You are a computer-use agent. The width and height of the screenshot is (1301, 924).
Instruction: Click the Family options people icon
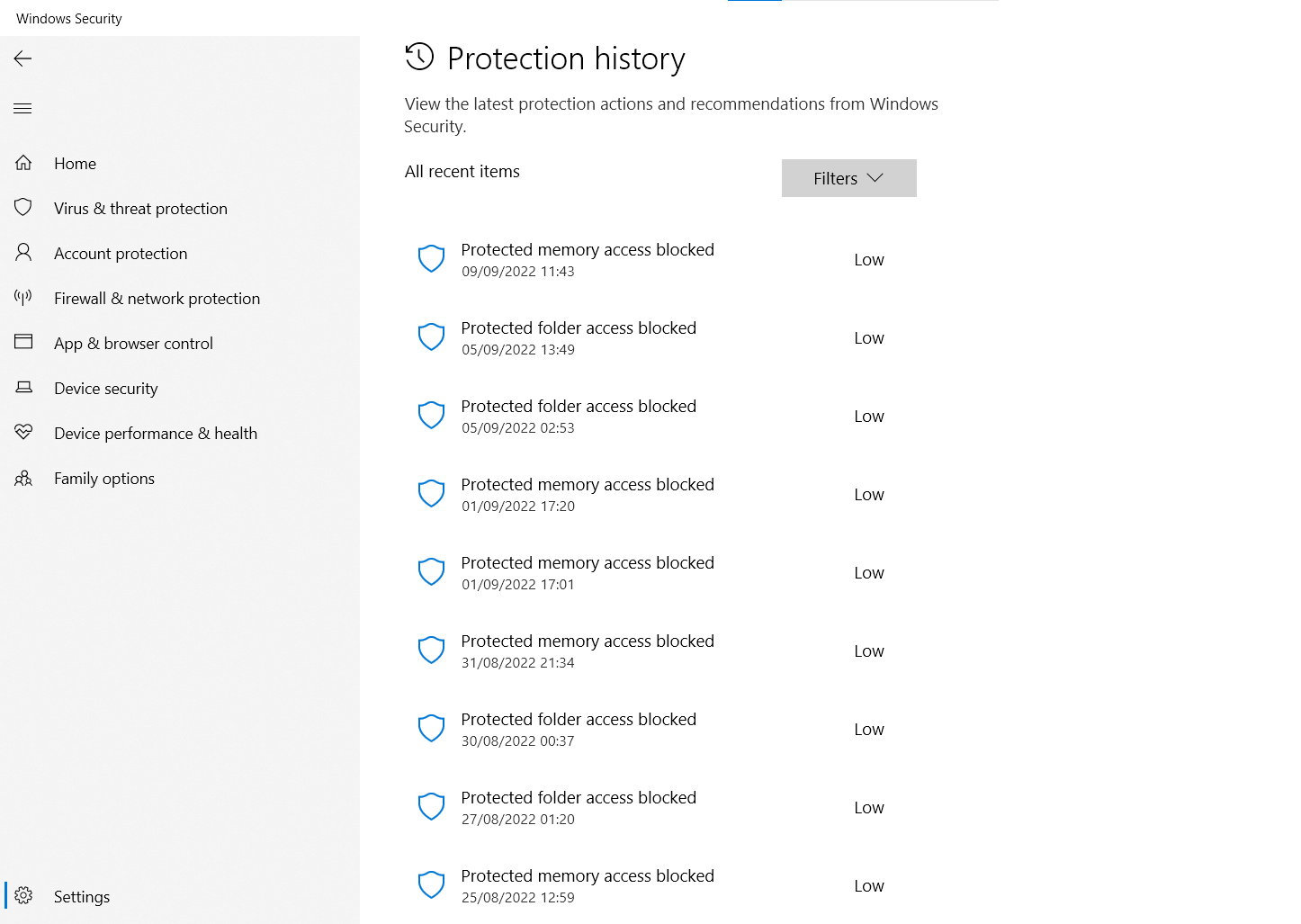(23, 478)
